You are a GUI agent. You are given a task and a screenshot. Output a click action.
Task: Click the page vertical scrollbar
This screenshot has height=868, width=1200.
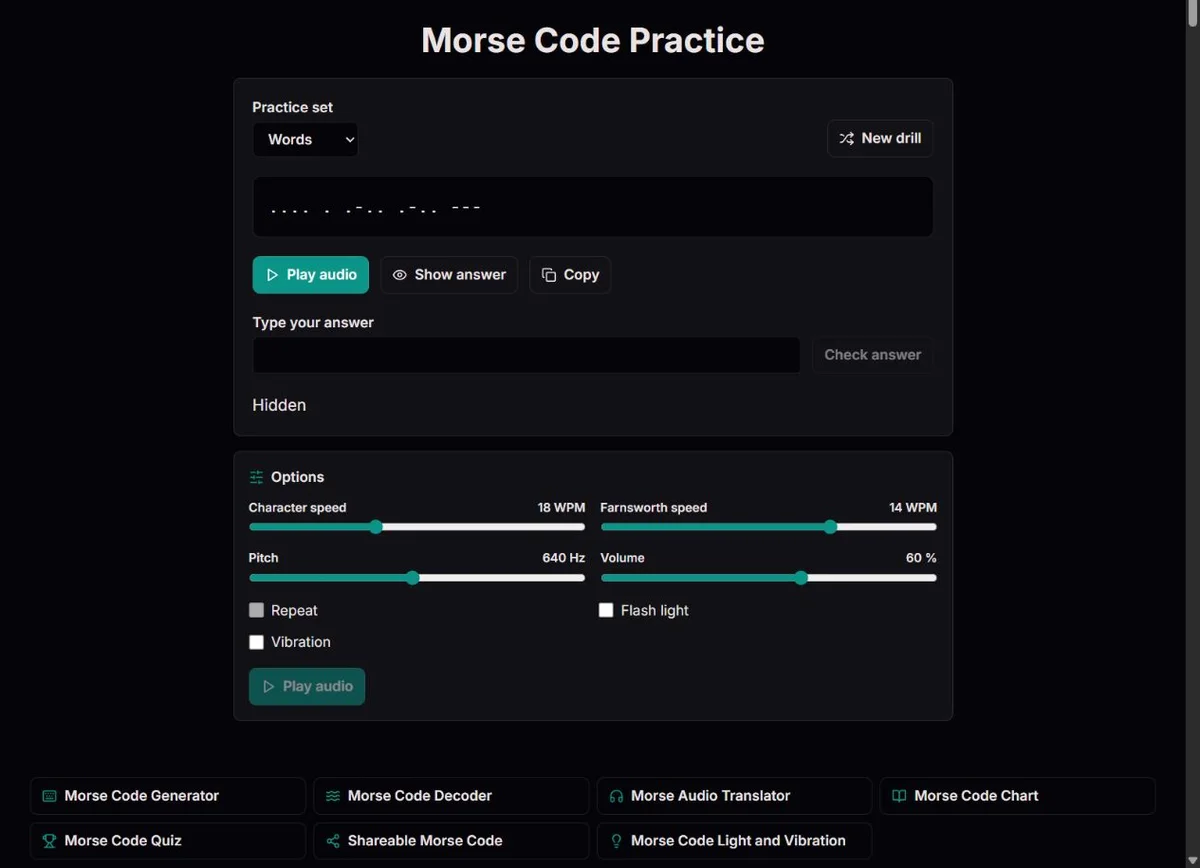[x=1192, y=434]
